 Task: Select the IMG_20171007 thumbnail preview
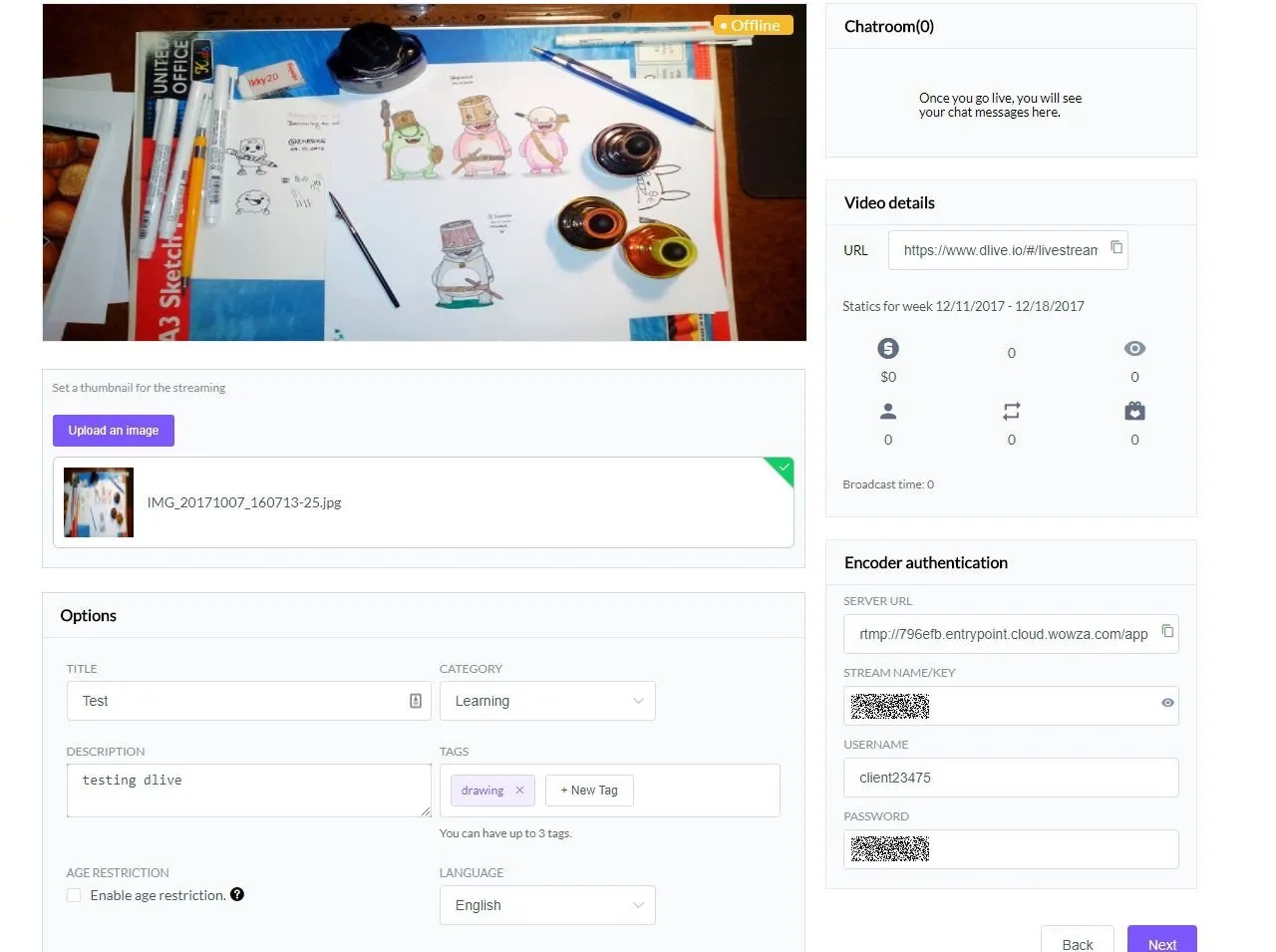click(99, 502)
